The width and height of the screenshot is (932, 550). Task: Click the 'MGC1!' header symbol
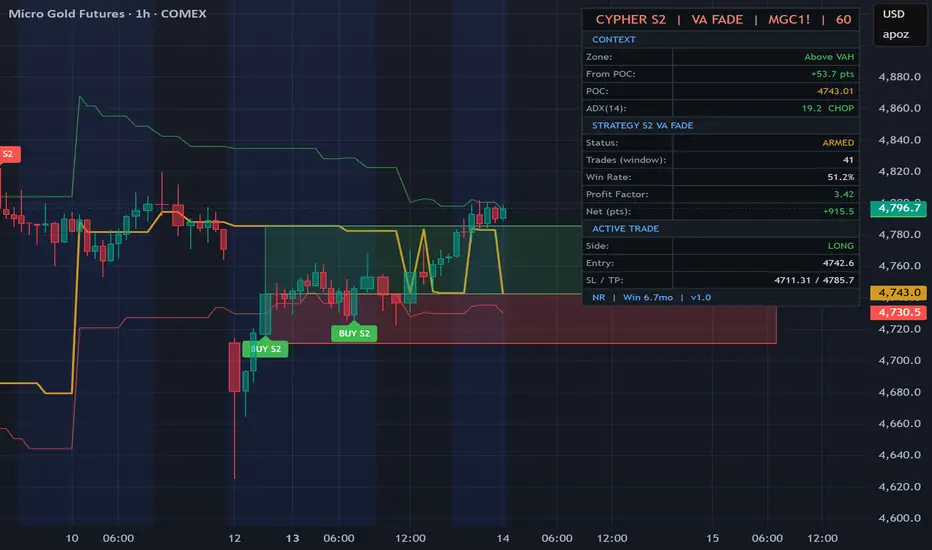point(789,20)
